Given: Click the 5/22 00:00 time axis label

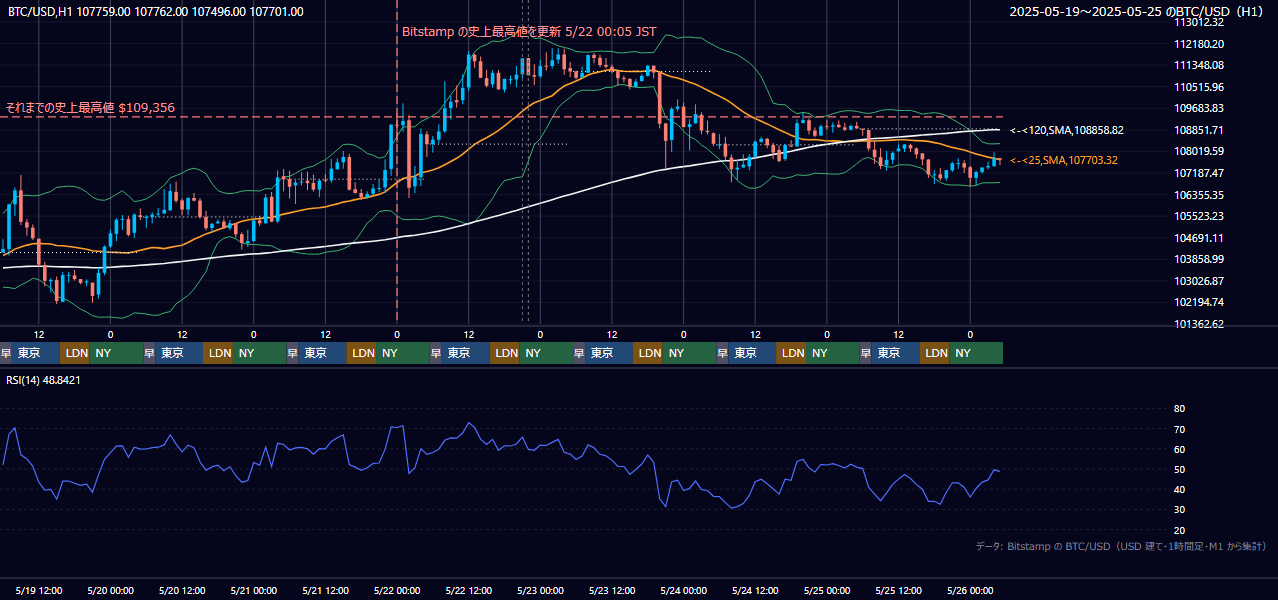Looking at the screenshot, I should 397,591.
